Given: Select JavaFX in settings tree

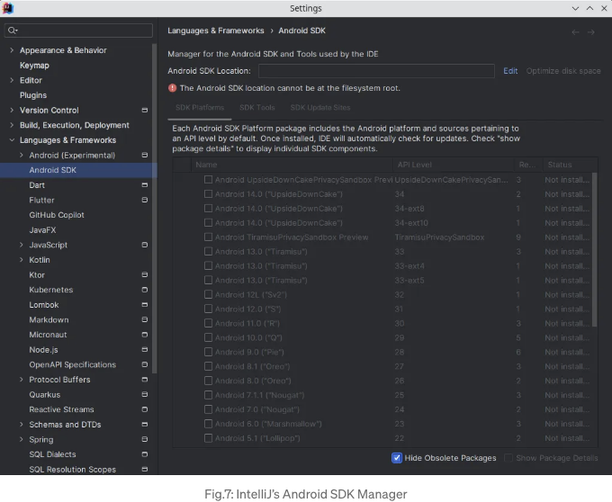Looking at the screenshot, I should coord(43,230).
